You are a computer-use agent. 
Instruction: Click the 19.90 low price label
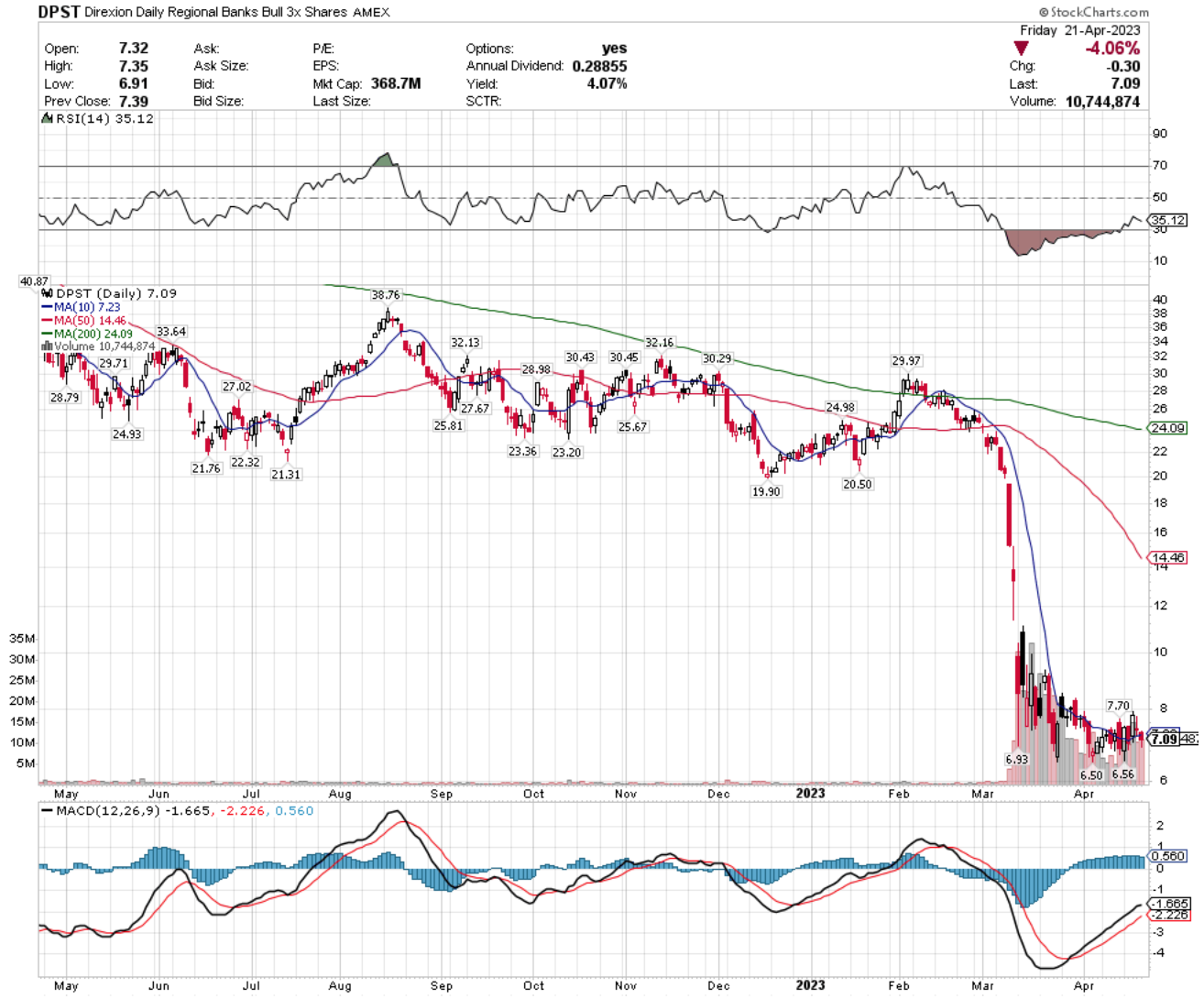click(766, 492)
